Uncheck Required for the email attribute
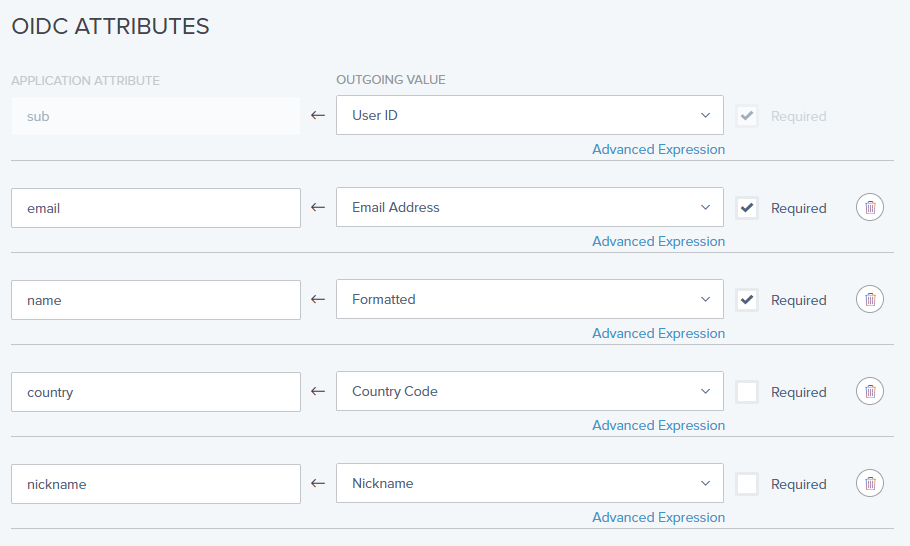 (747, 208)
